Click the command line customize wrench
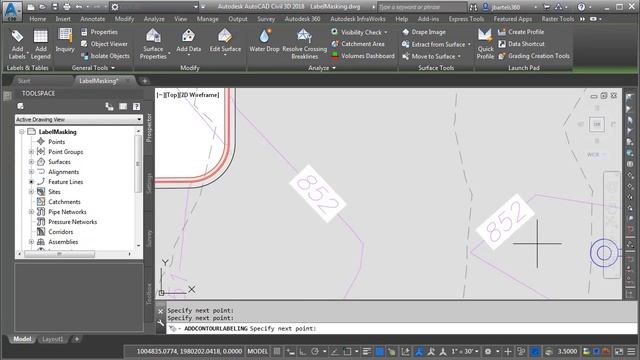The height and width of the screenshot is (360, 640). point(160,323)
